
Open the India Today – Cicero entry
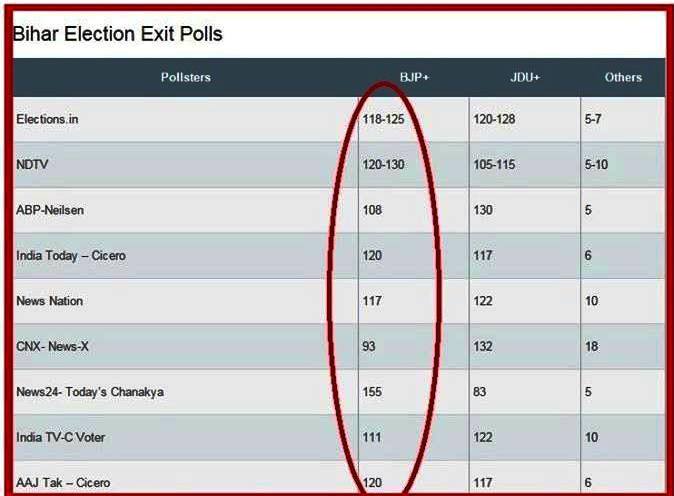pyautogui.click(x=71, y=256)
